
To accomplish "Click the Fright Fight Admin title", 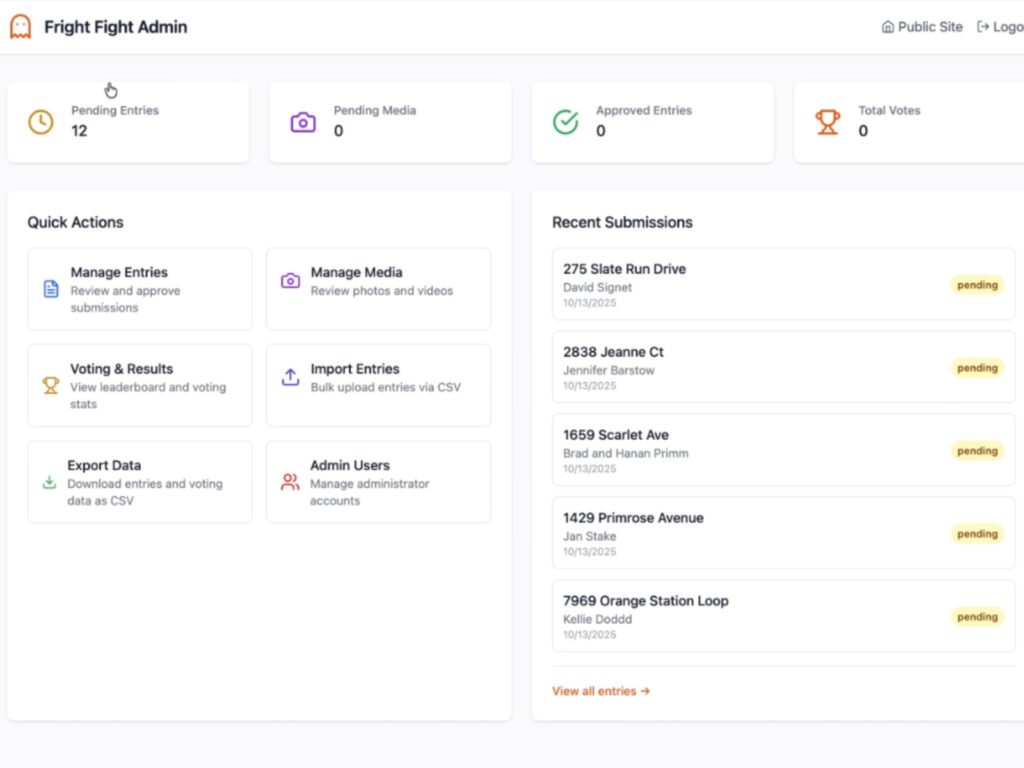I will point(116,27).
